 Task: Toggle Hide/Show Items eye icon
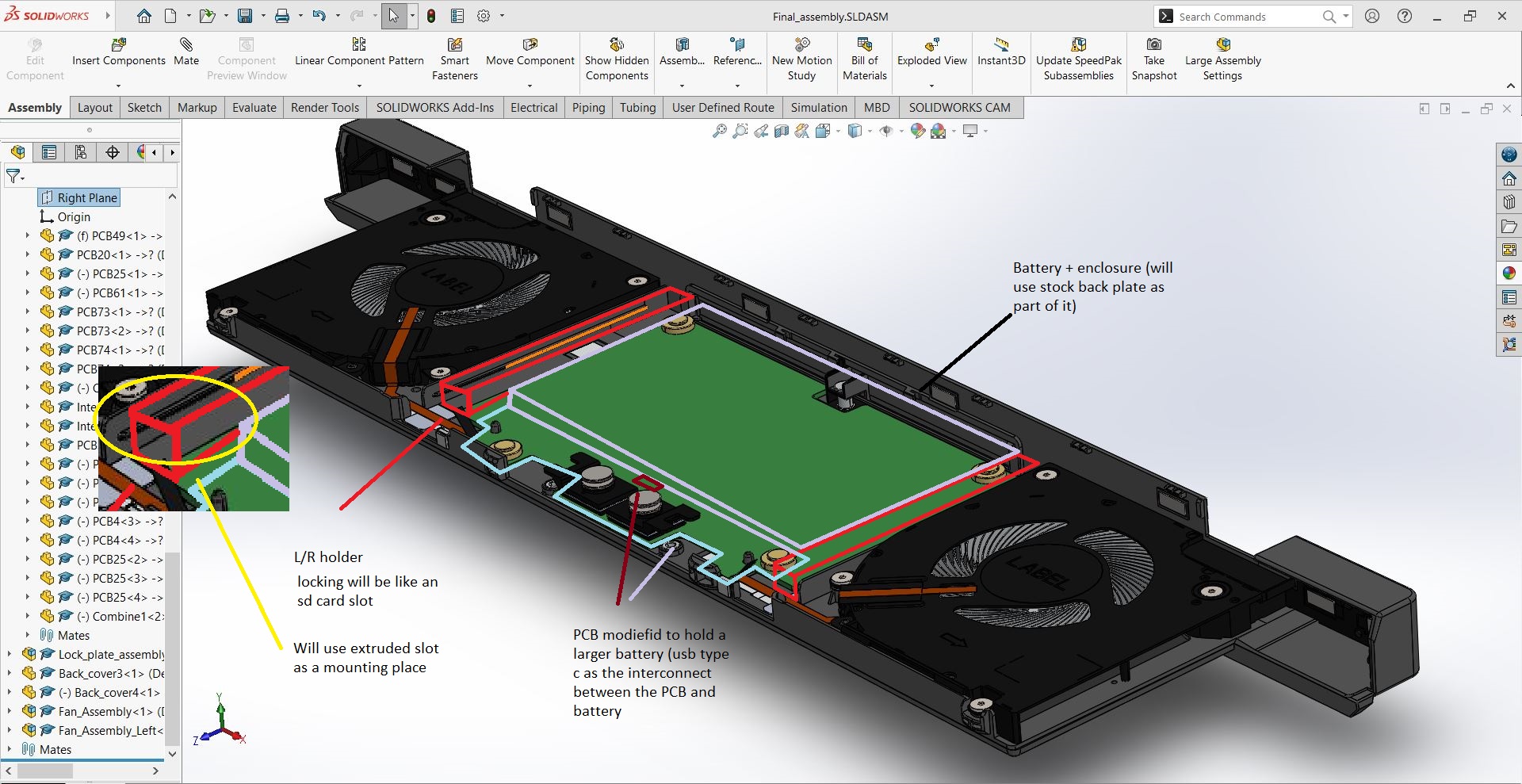(885, 132)
